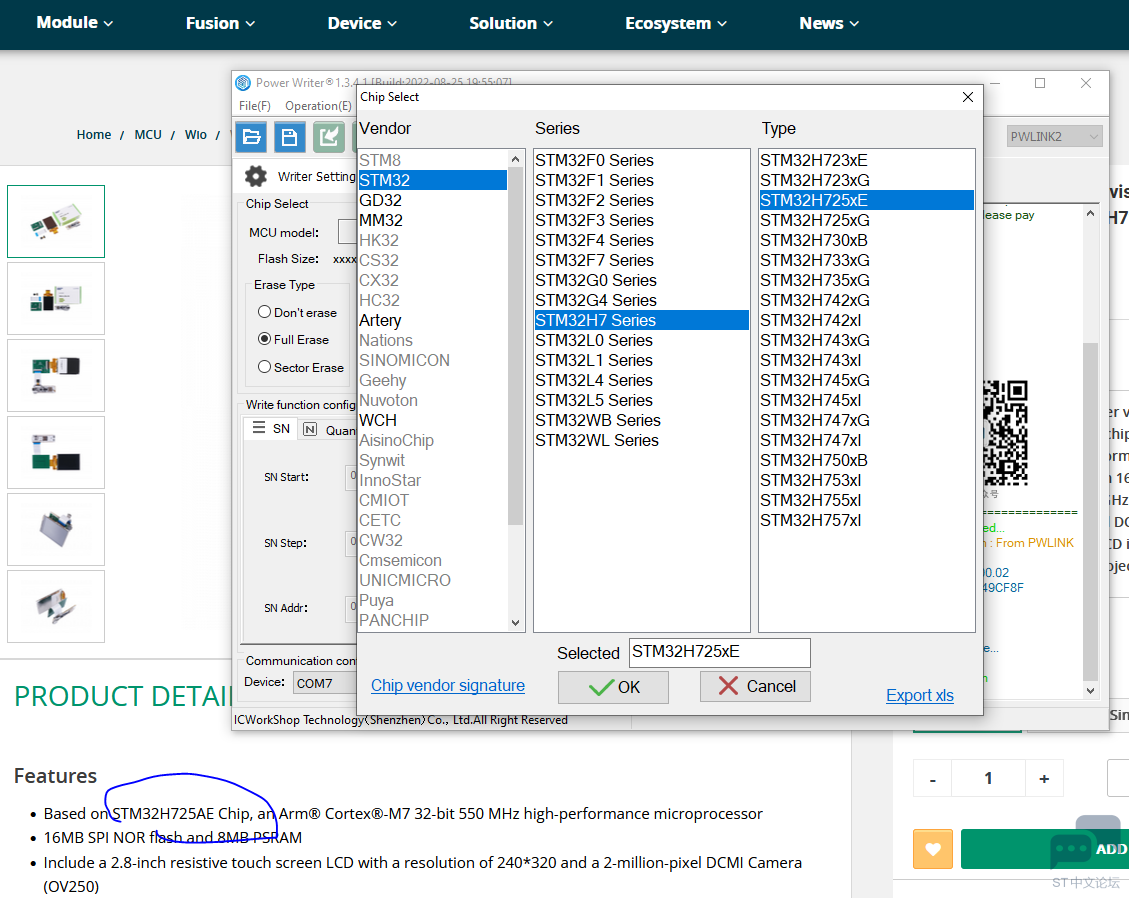Expand the Fusion navigation menu
This screenshot has width=1129, height=898.
point(220,24)
